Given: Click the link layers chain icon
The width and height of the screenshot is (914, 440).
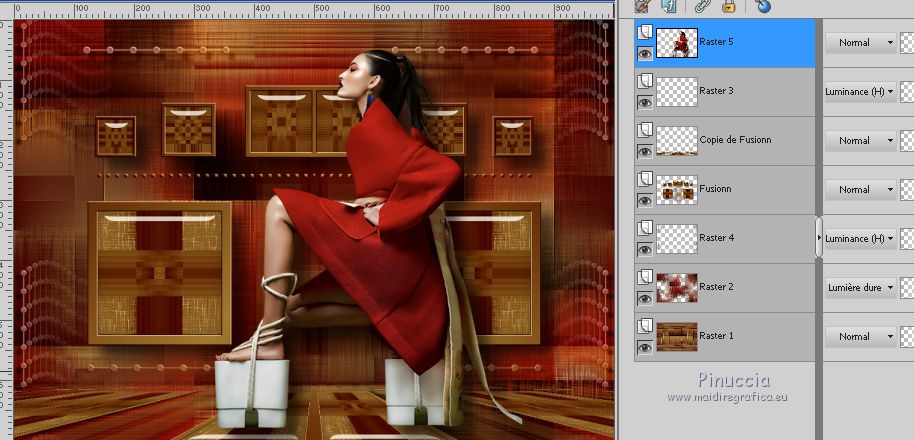Looking at the screenshot, I should [704, 6].
